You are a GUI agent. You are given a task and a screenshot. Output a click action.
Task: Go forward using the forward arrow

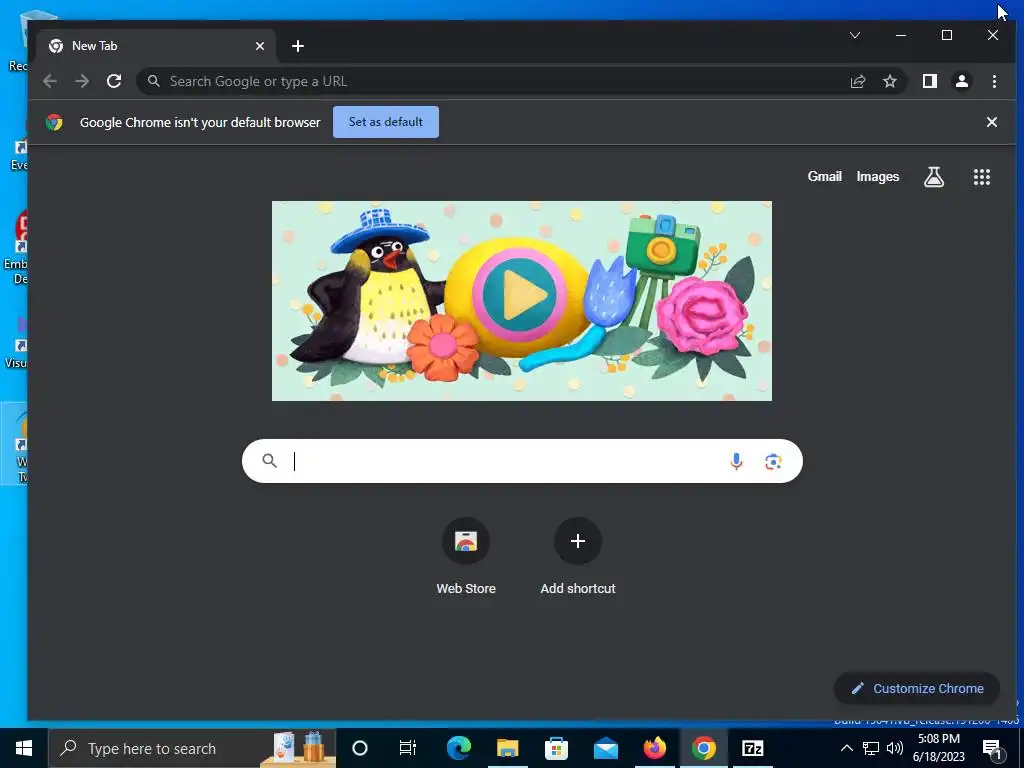[x=82, y=81]
